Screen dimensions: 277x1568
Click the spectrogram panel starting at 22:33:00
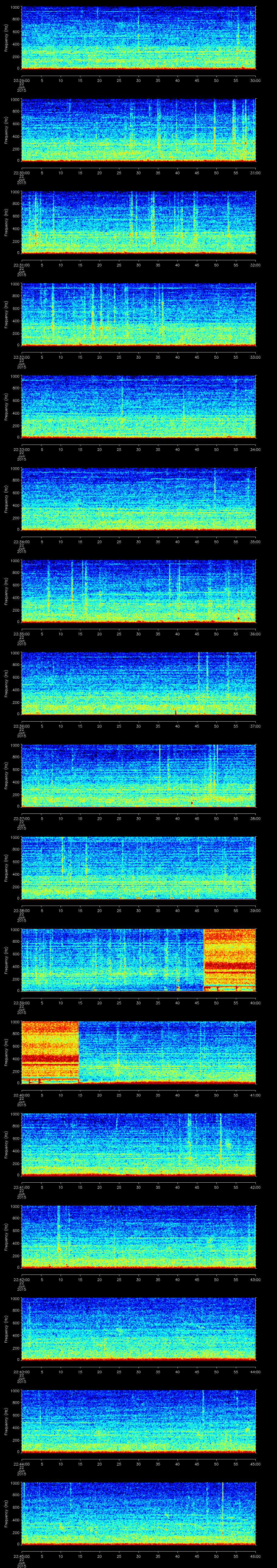138,407
